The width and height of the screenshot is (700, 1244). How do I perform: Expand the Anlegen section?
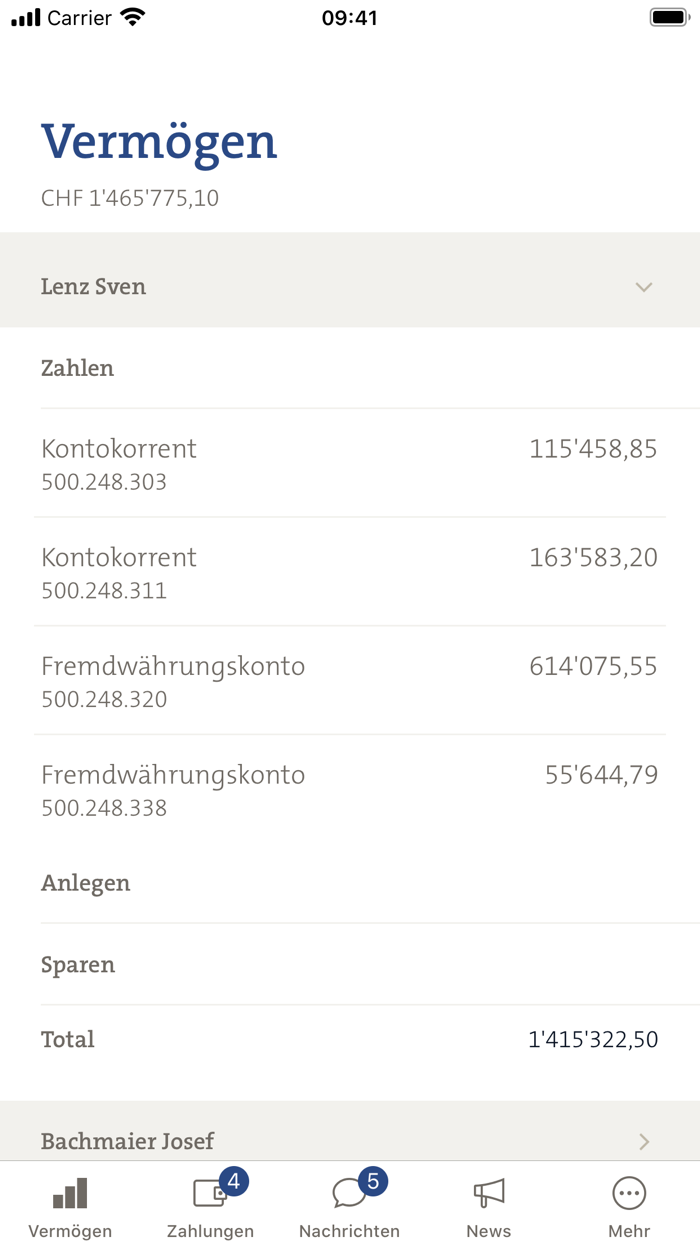(x=350, y=883)
